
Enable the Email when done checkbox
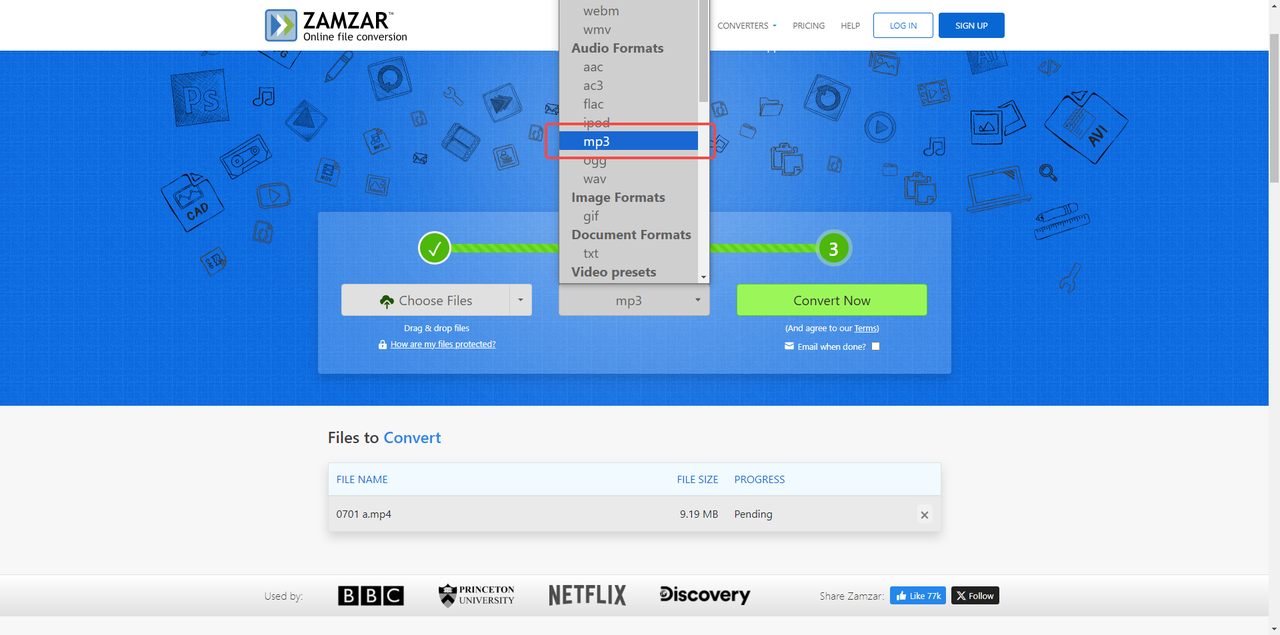tap(876, 346)
